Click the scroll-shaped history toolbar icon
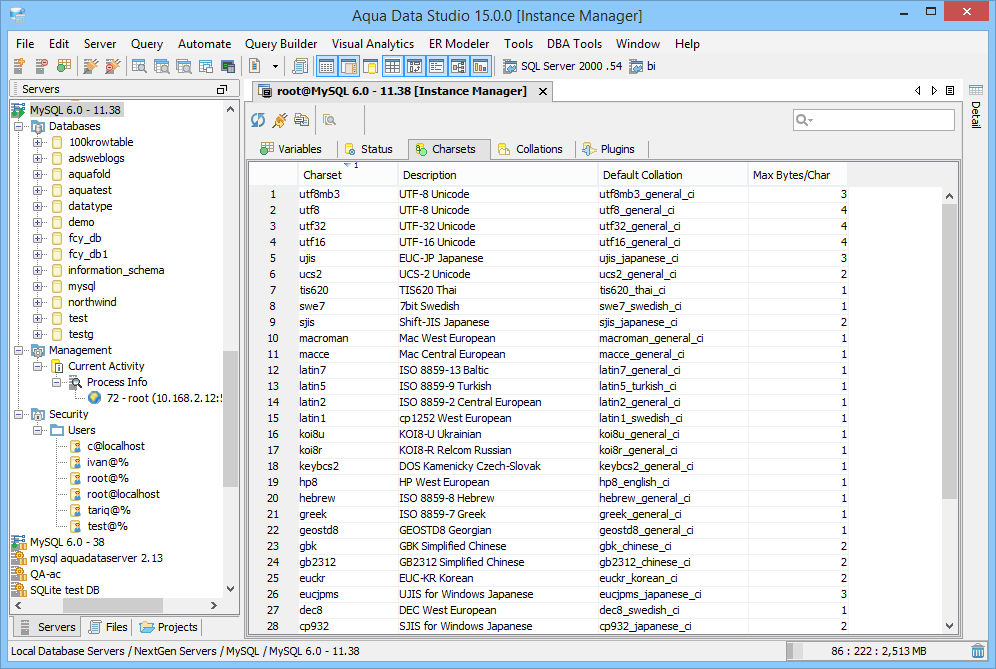 click(x=300, y=65)
